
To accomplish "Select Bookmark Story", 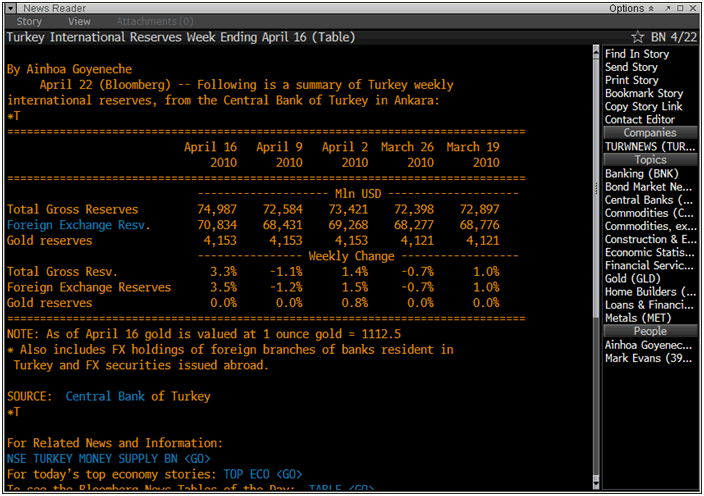I will click(x=643, y=93).
